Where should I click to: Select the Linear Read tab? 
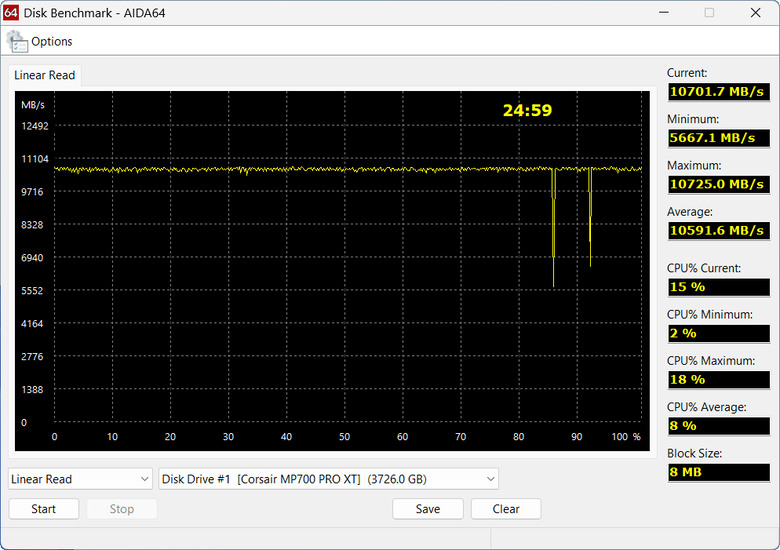click(x=44, y=75)
